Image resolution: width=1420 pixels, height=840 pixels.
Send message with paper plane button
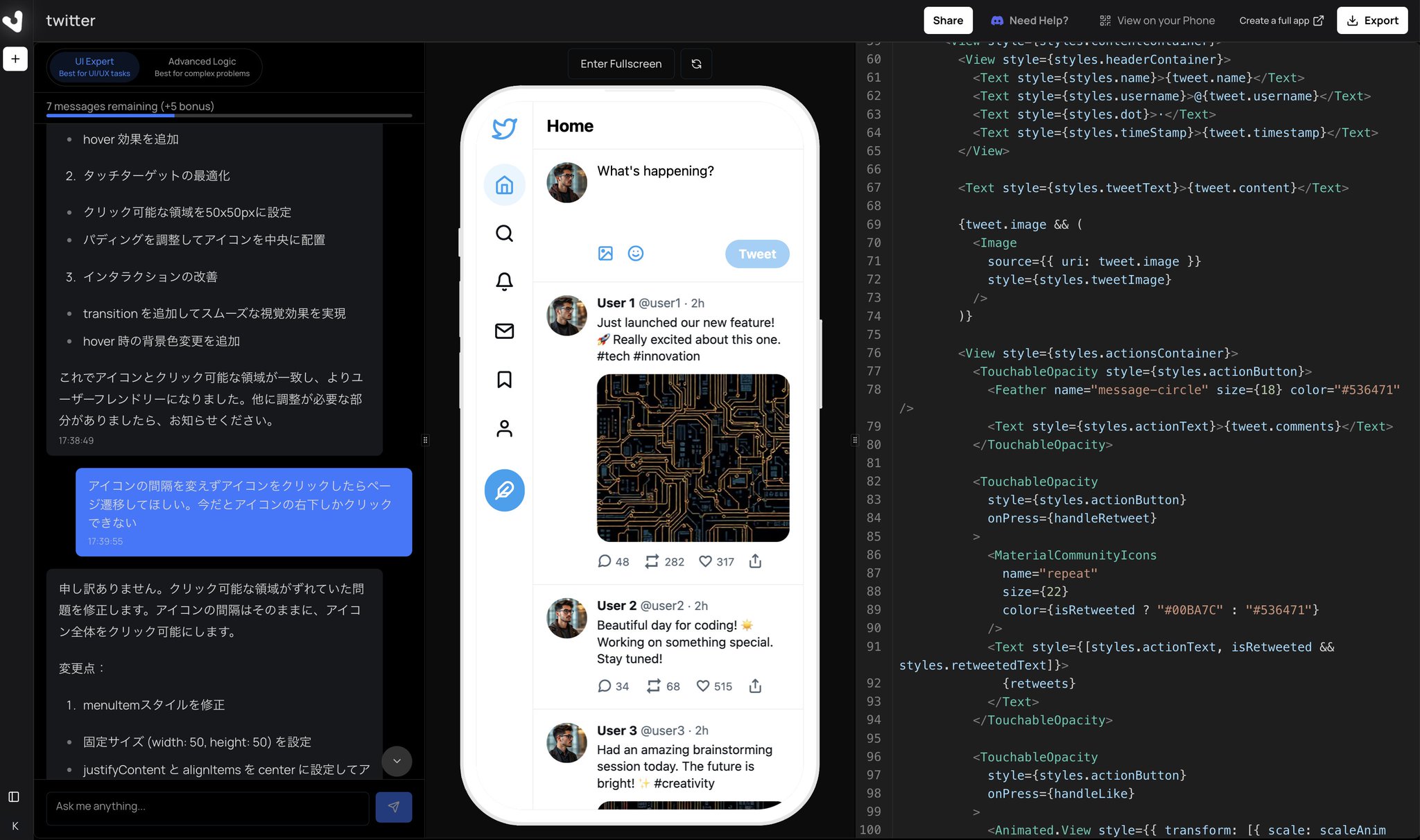[x=394, y=807]
